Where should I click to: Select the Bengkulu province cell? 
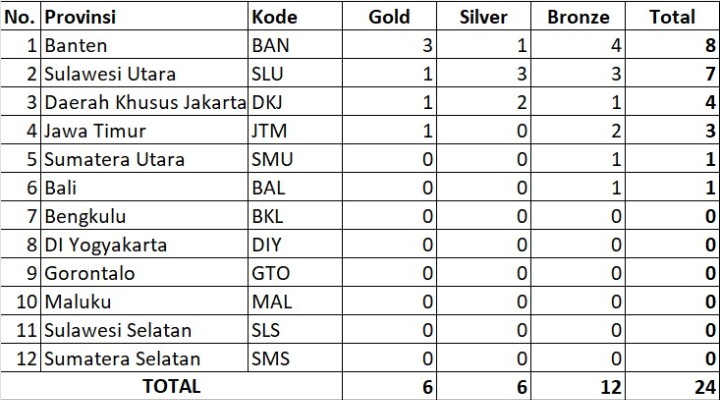tap(144, 216)
